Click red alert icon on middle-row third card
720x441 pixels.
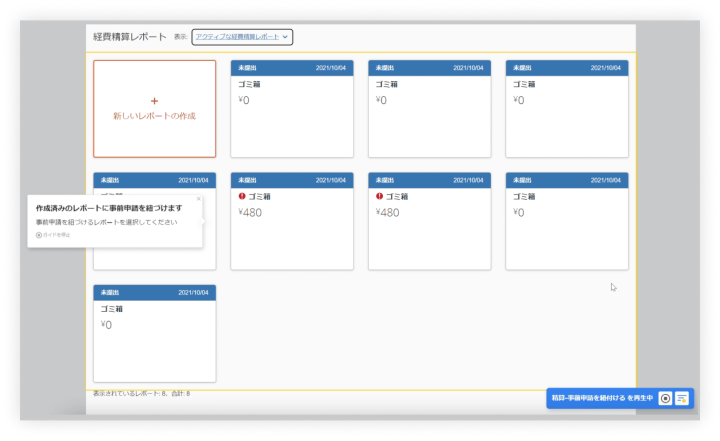pos(380,196)
